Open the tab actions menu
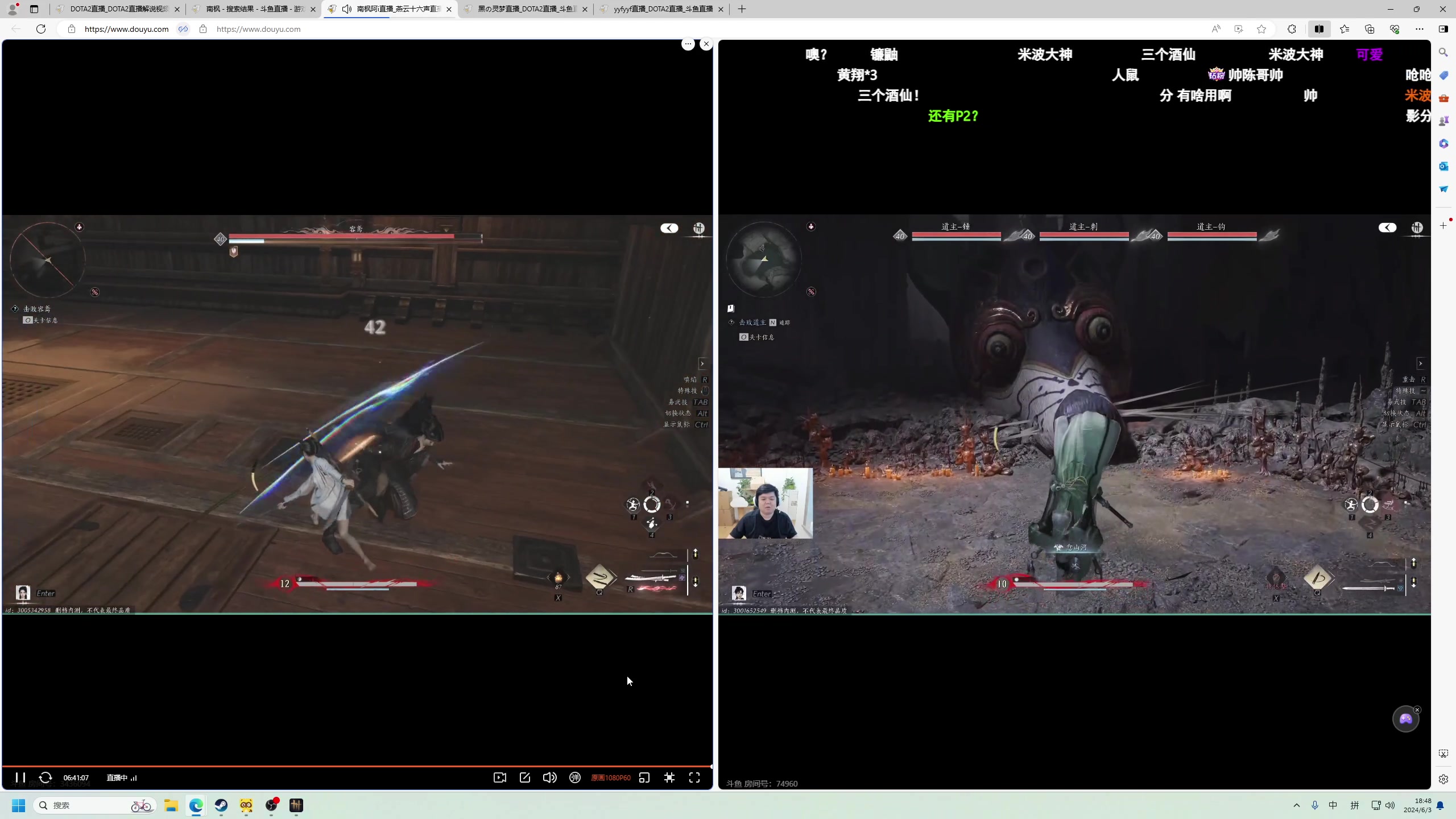The height and width of the screenshot is (819, 1456). click(34, 9)
